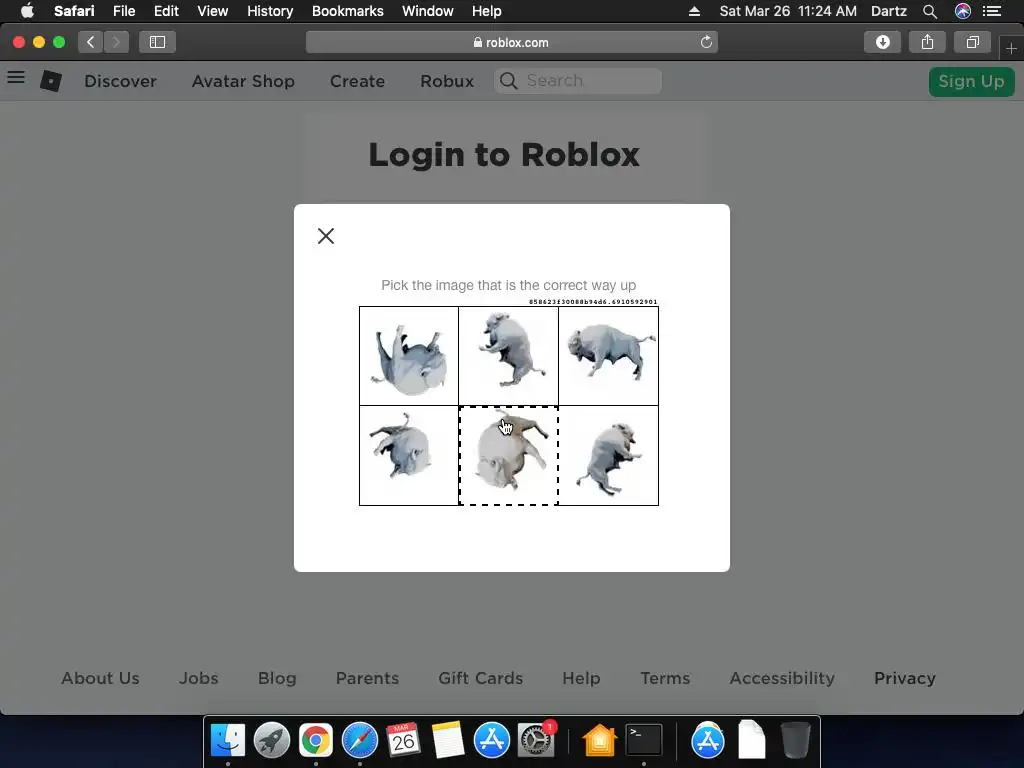The image size is (1024, 768).
Task: Pick the top-middle tilted bison image
Action: 509,356
